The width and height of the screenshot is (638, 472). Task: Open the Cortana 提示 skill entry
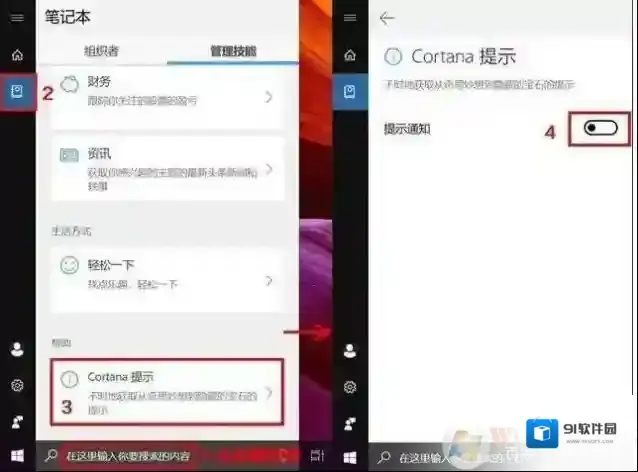pos(166,388)
